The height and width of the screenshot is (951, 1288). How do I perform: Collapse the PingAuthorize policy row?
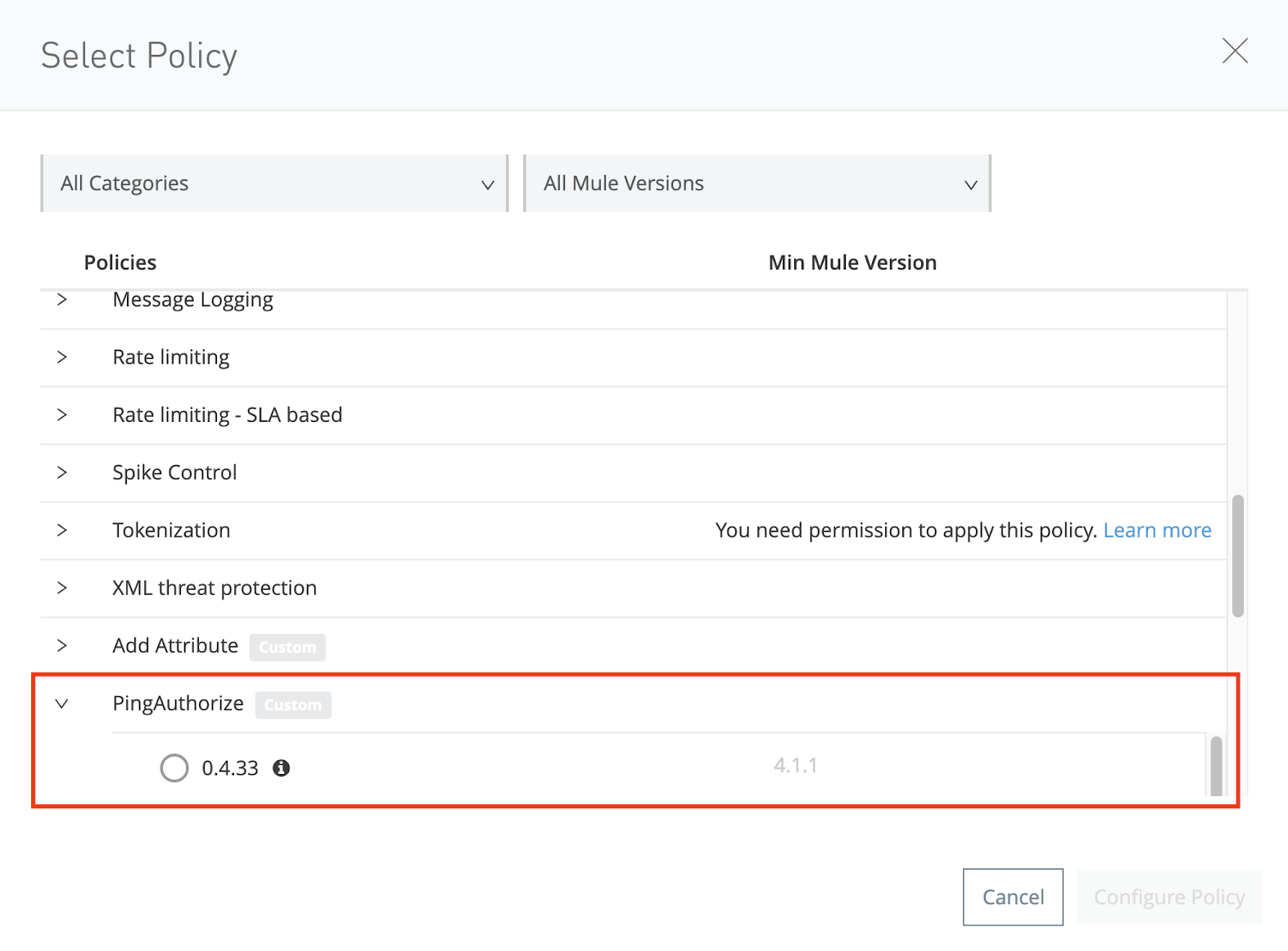click(x=62, y=704)
